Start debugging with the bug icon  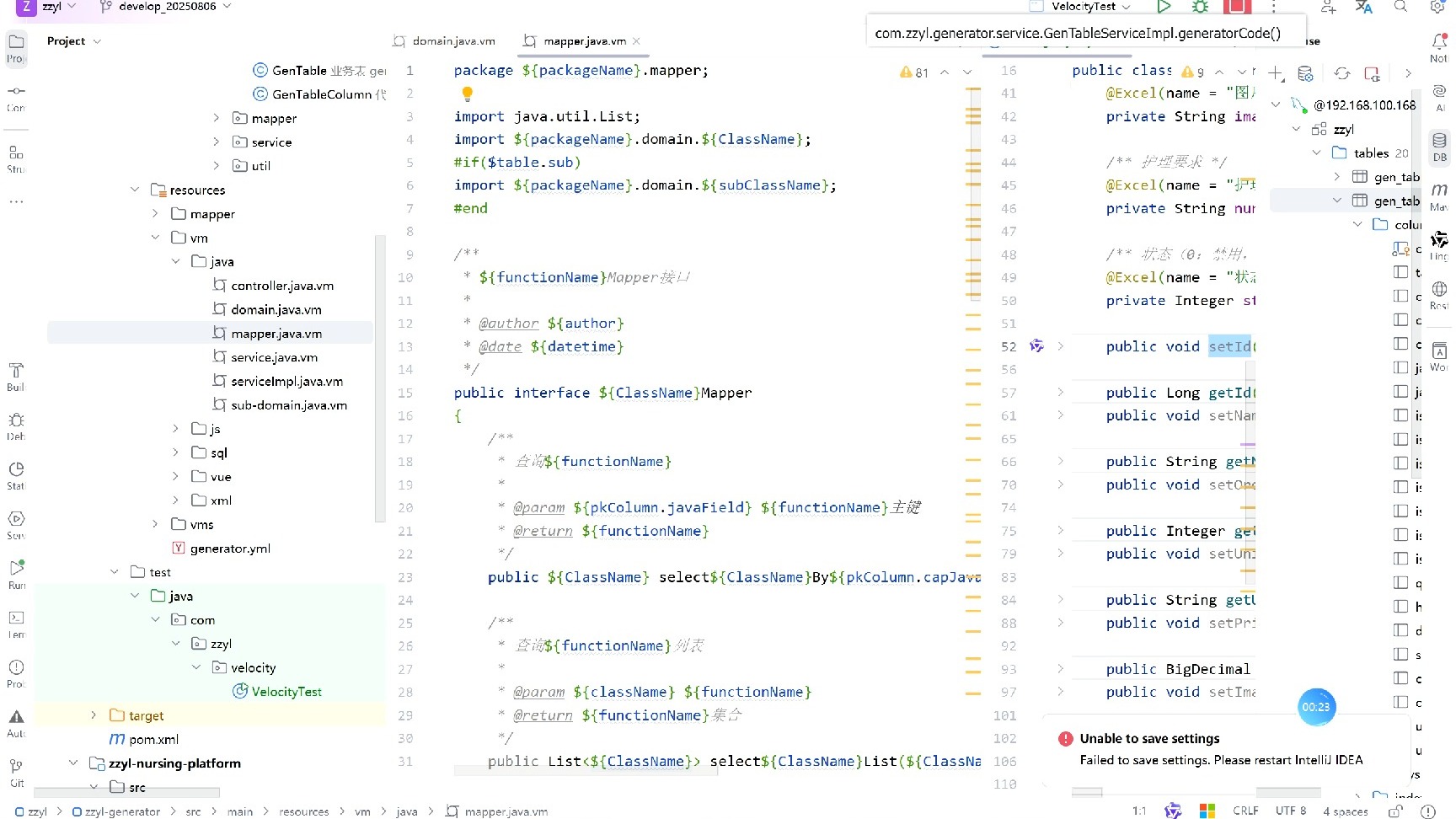[x=1200, y=6]
